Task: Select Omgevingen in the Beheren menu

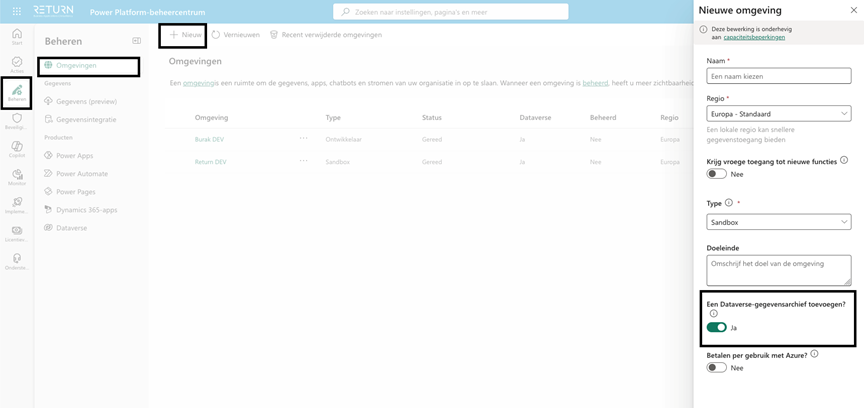Action: click(76, 66)
